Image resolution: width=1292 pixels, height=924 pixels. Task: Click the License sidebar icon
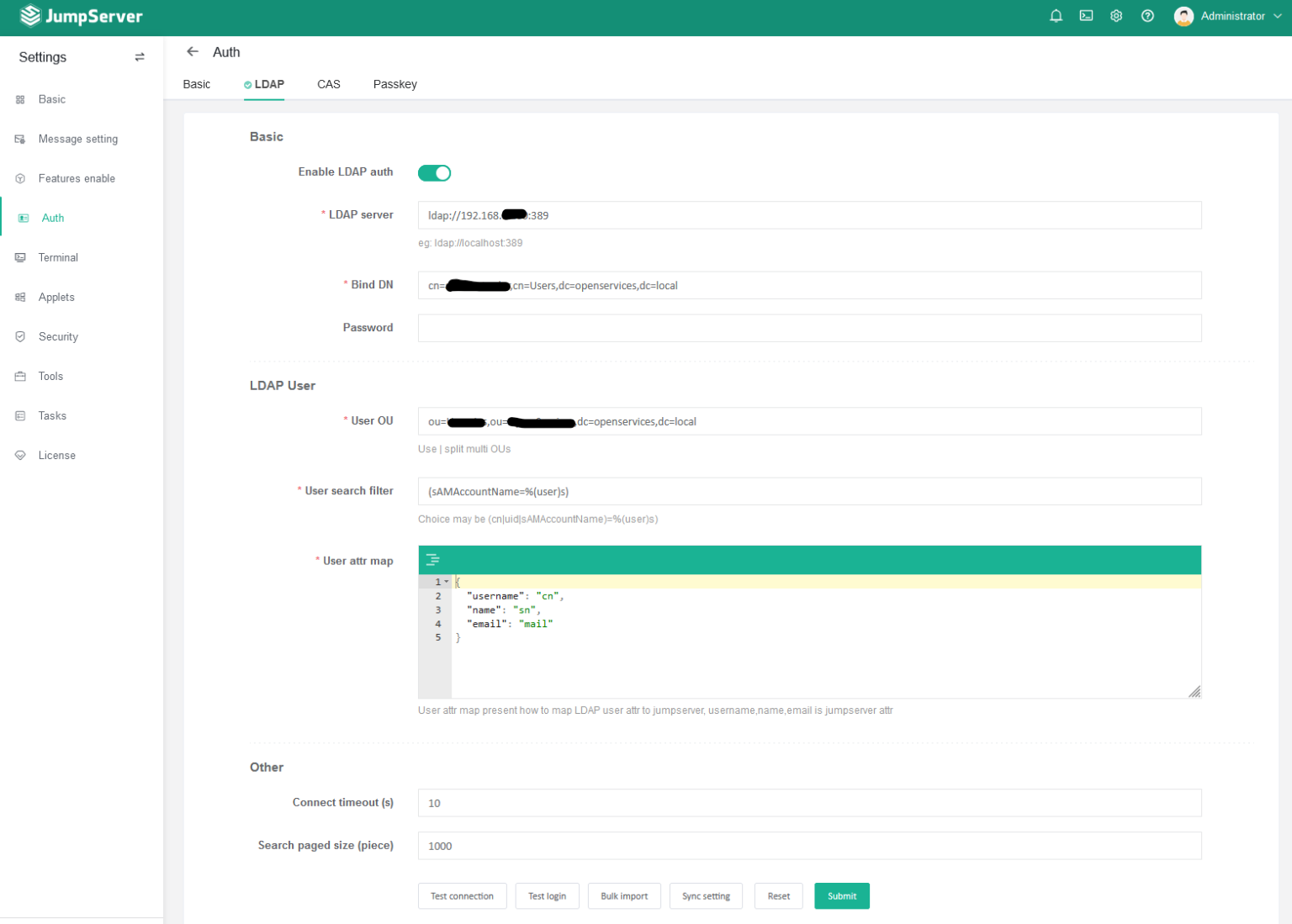20,455
